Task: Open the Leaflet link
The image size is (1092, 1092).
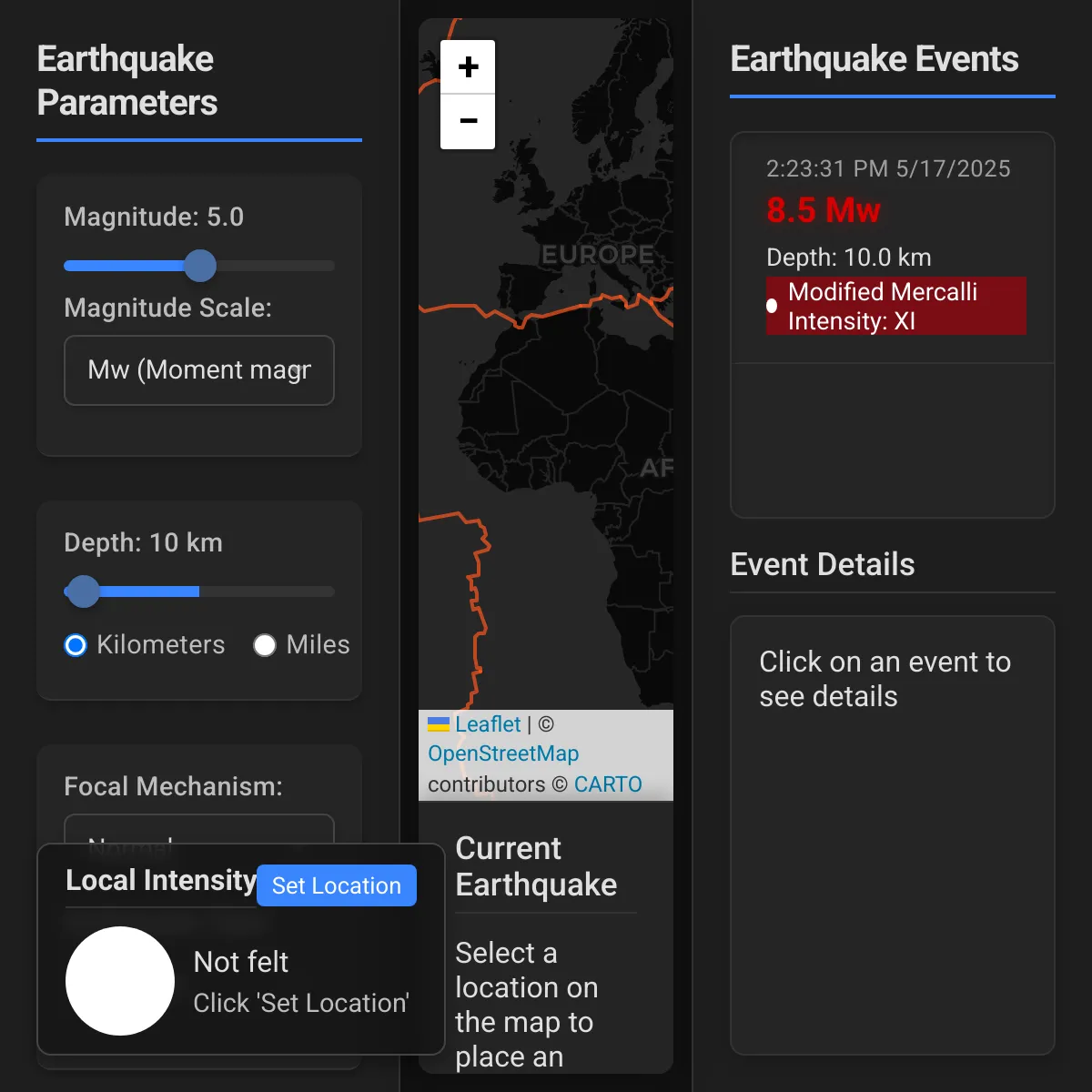Action: pos(488,724)
